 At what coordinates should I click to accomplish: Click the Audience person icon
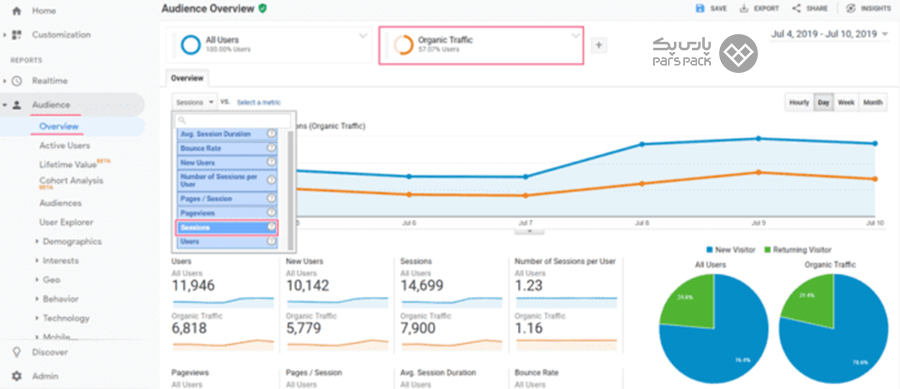pyautogui.click(x=17, y=105)
